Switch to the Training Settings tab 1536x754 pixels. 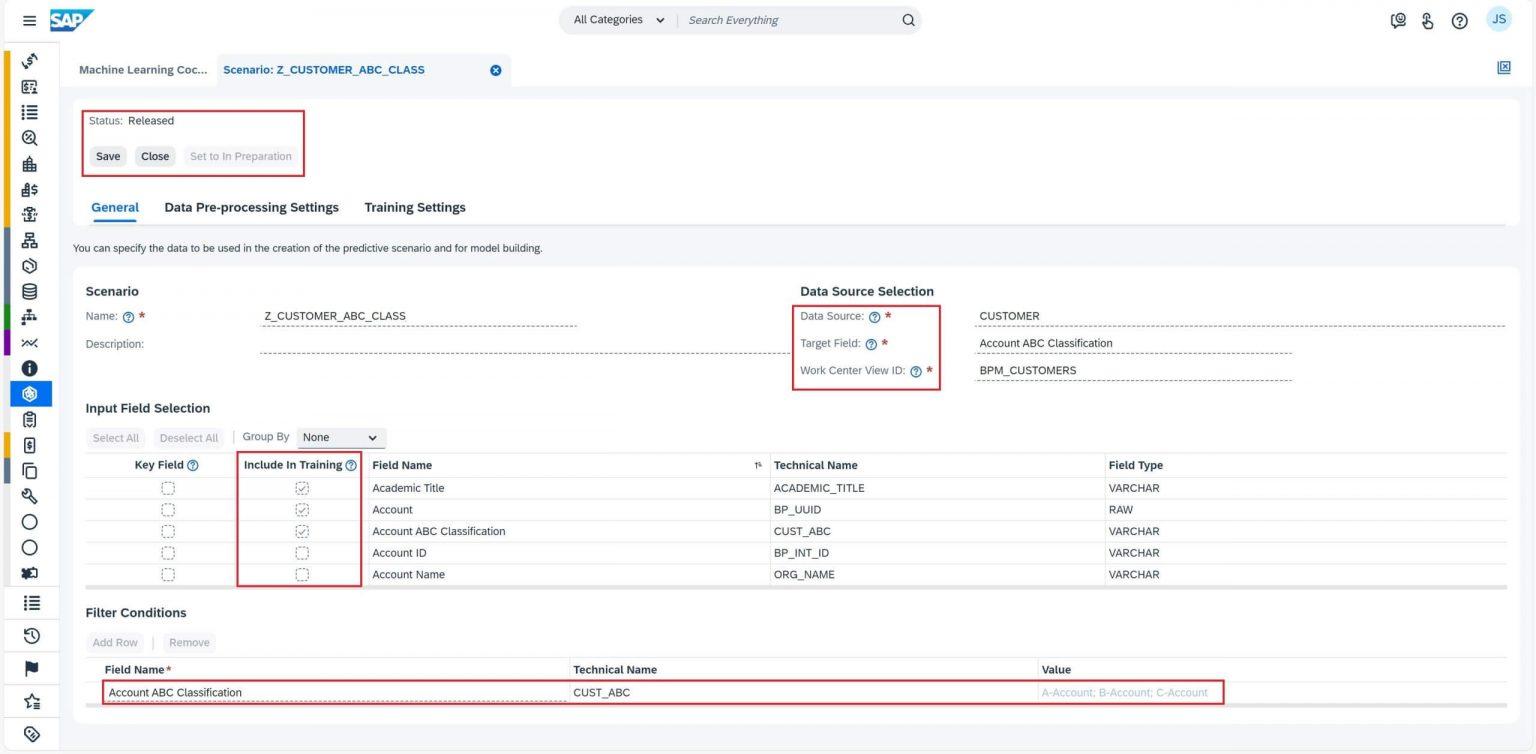pos(415,207)
